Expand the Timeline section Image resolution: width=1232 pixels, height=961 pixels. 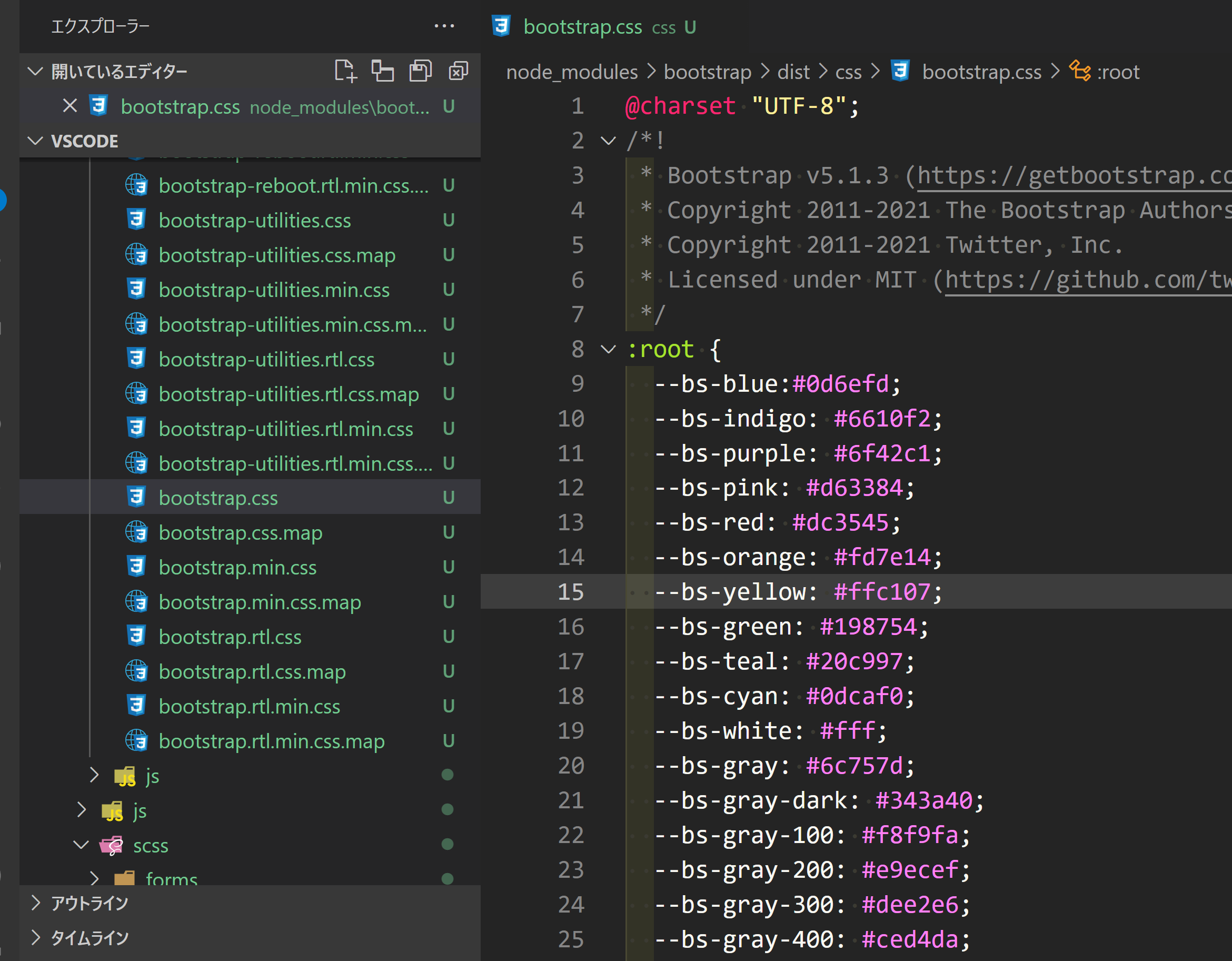[36, 937]
